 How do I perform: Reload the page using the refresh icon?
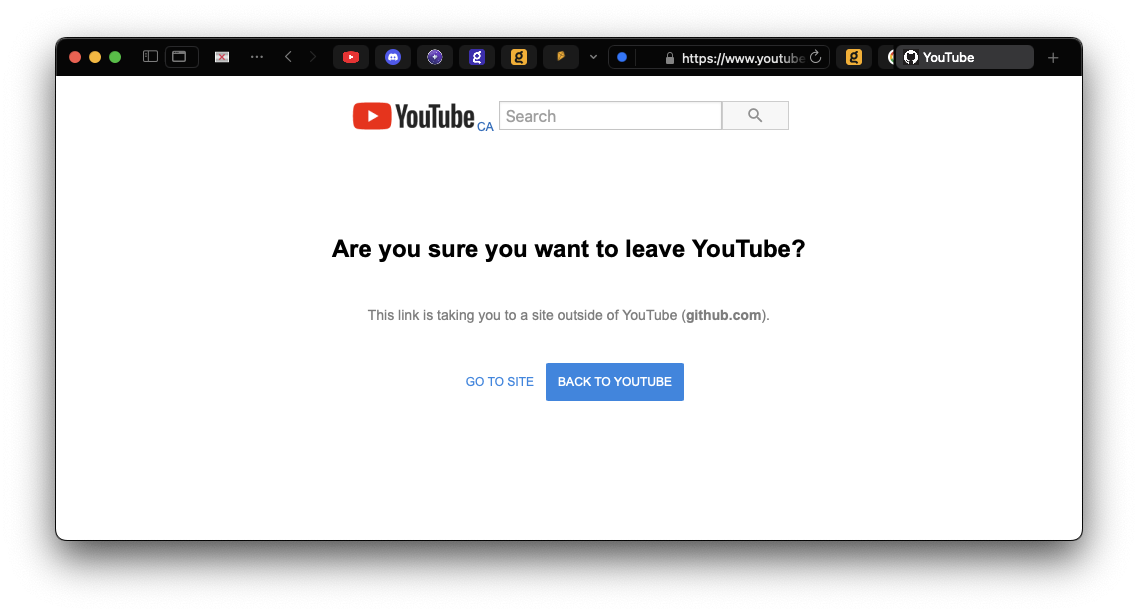coord(816,57)
